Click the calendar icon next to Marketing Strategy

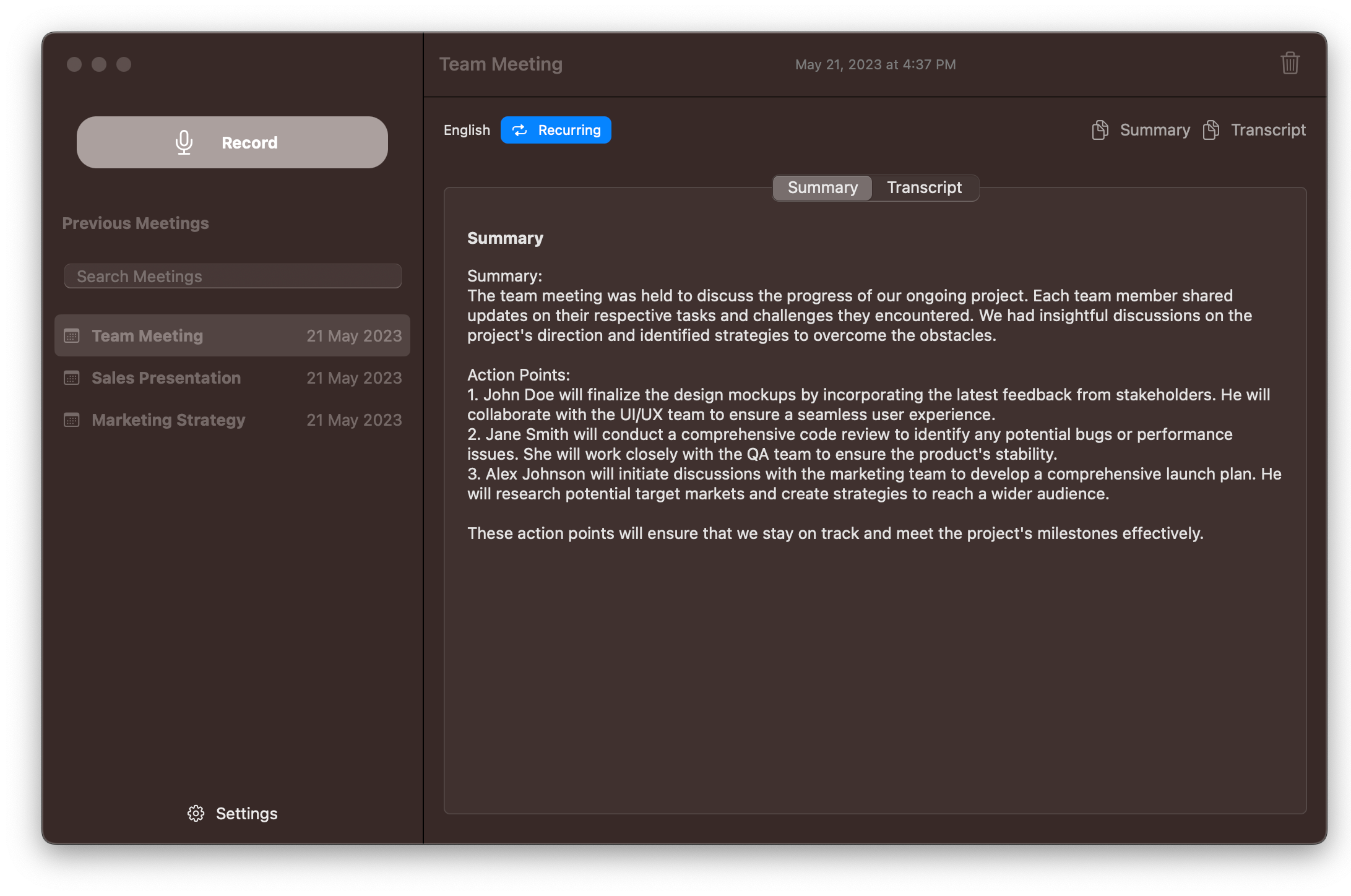[71, 419]
